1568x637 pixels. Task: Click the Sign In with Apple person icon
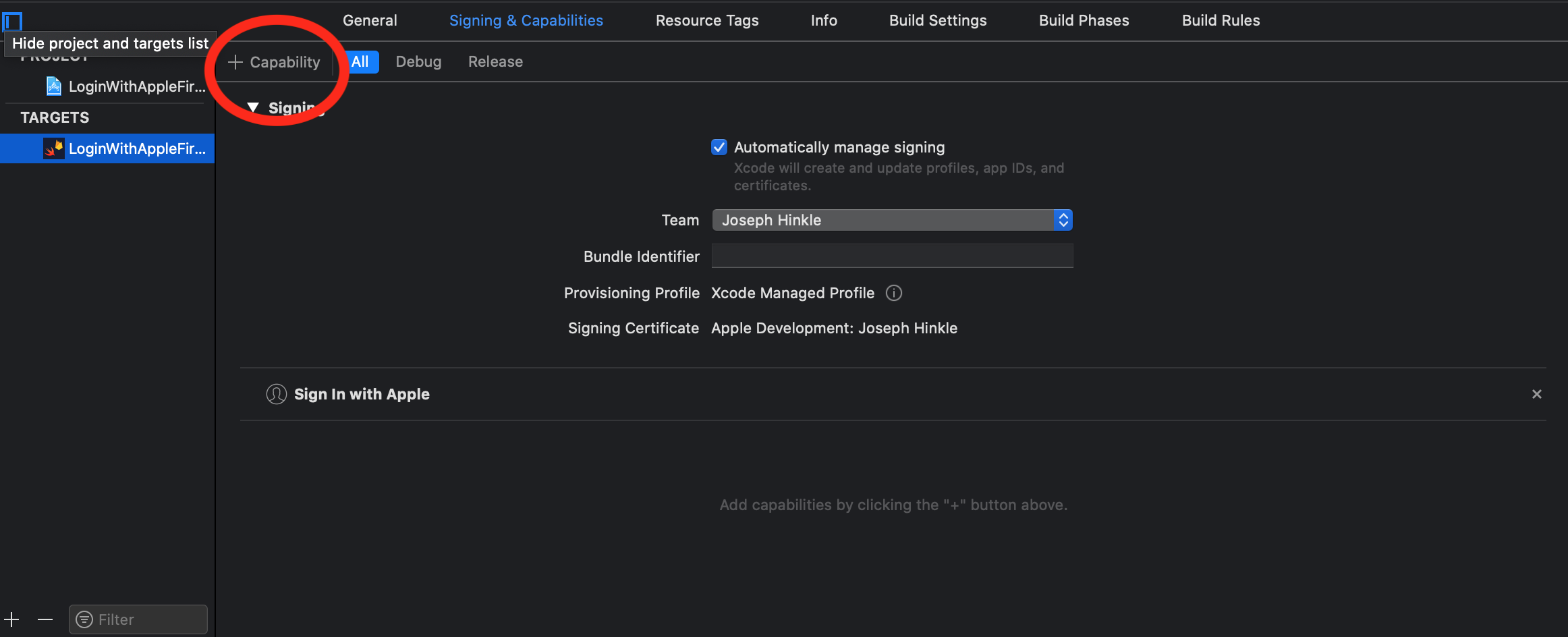277,394
